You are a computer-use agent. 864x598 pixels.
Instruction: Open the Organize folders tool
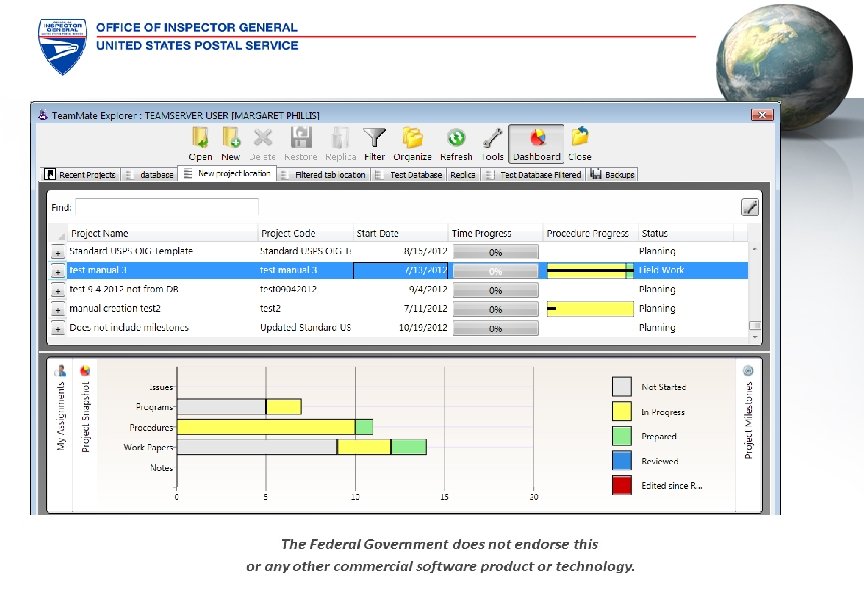[x=412, y=144]
